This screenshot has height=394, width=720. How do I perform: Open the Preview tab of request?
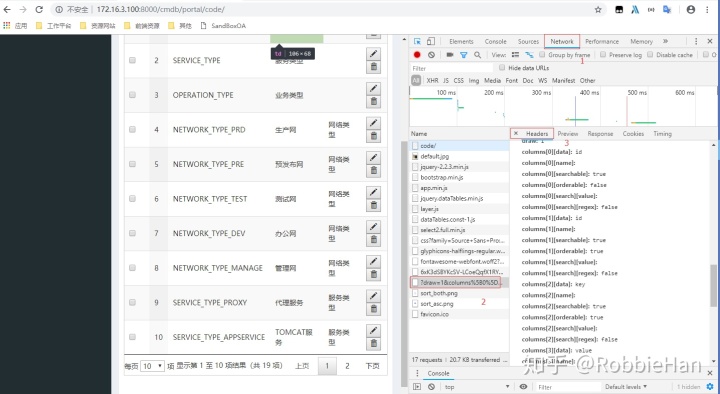(568, 134)
